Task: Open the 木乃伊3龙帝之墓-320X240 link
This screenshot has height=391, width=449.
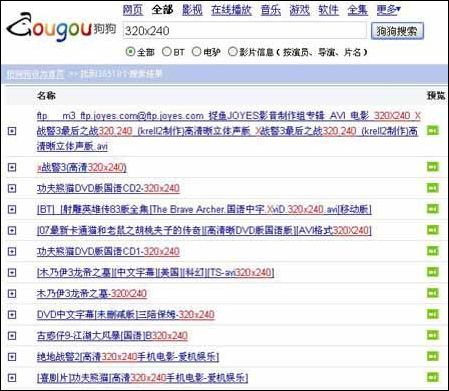Action: click(92, 294)
